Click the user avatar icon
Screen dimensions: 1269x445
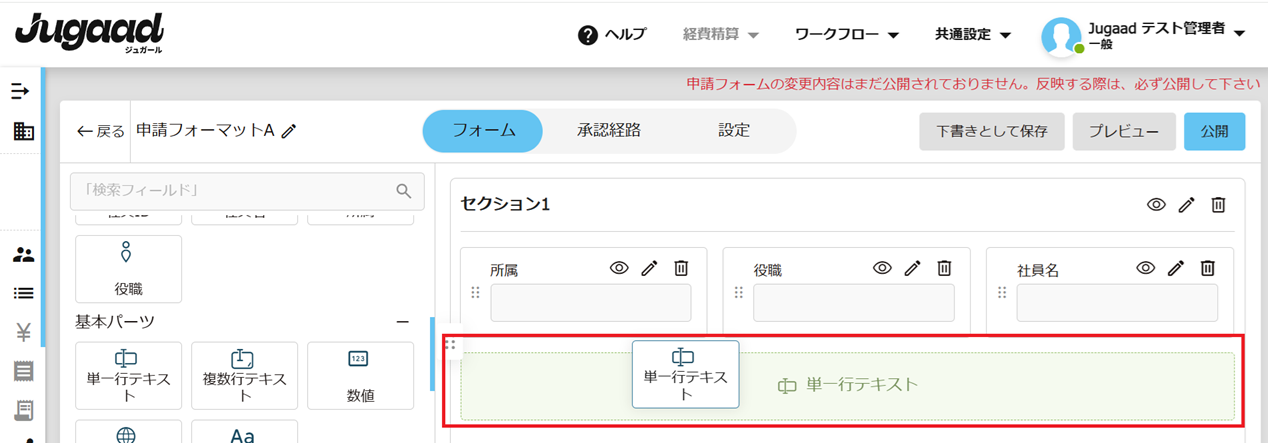(1061, 36)
